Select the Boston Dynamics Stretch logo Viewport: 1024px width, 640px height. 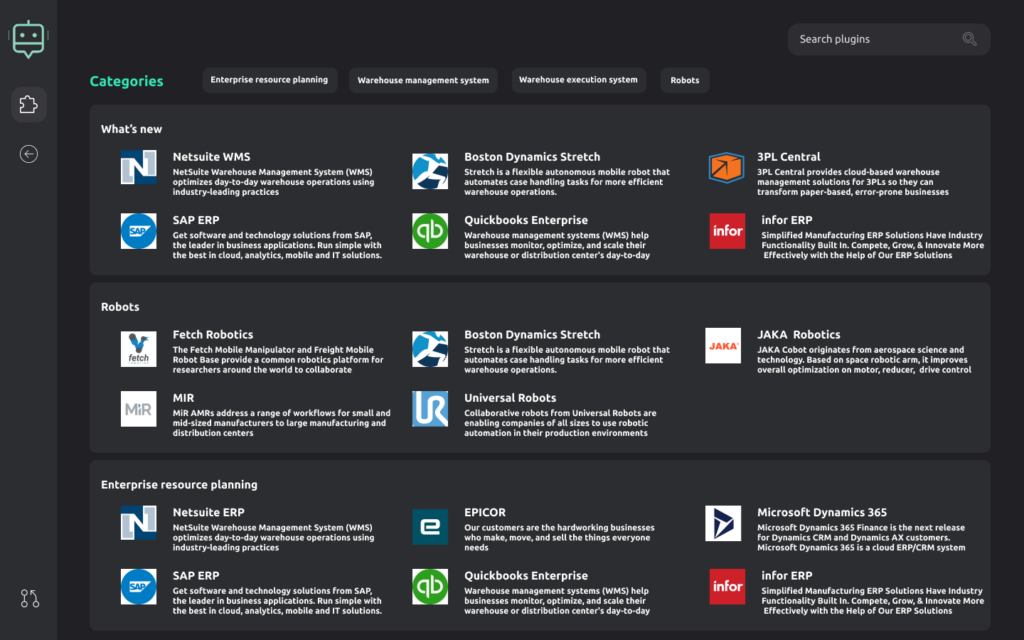(x=430, y=168)
